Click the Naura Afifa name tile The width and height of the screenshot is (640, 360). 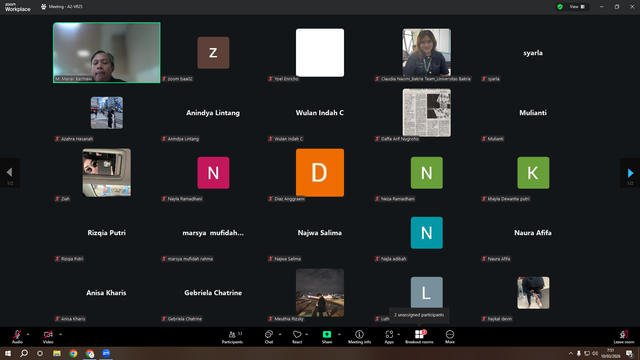point(533,233)
